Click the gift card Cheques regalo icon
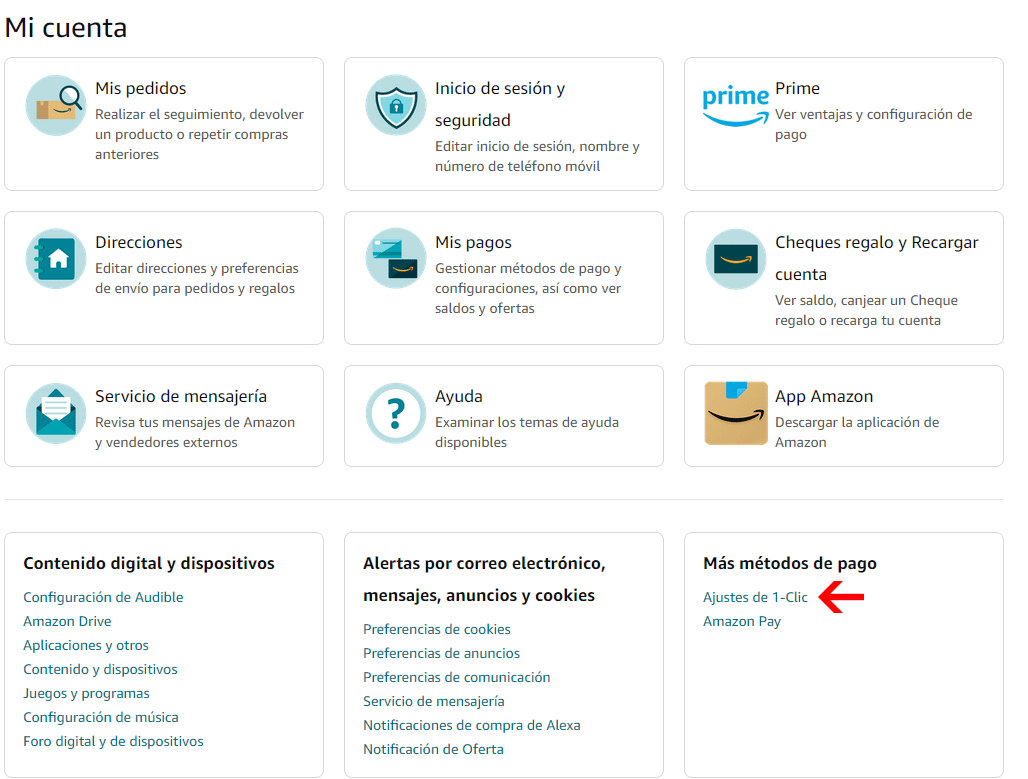Image resolution: width=1028 pixels, height=779 pixels. [x=736, y=259]
